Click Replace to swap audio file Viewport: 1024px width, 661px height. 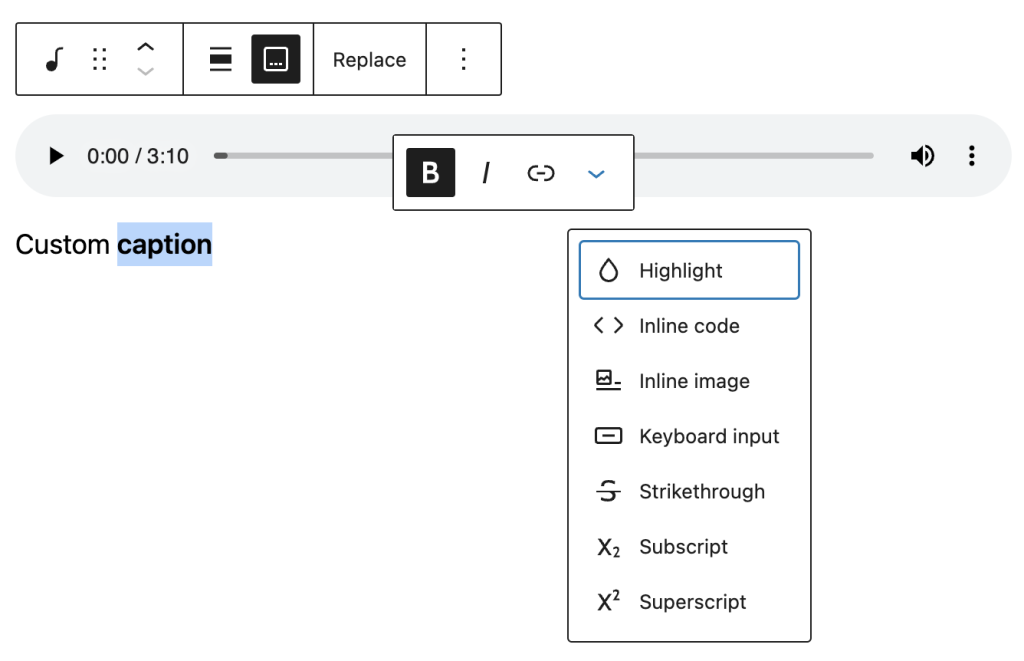pyautogui.click(x=369, y=59)
